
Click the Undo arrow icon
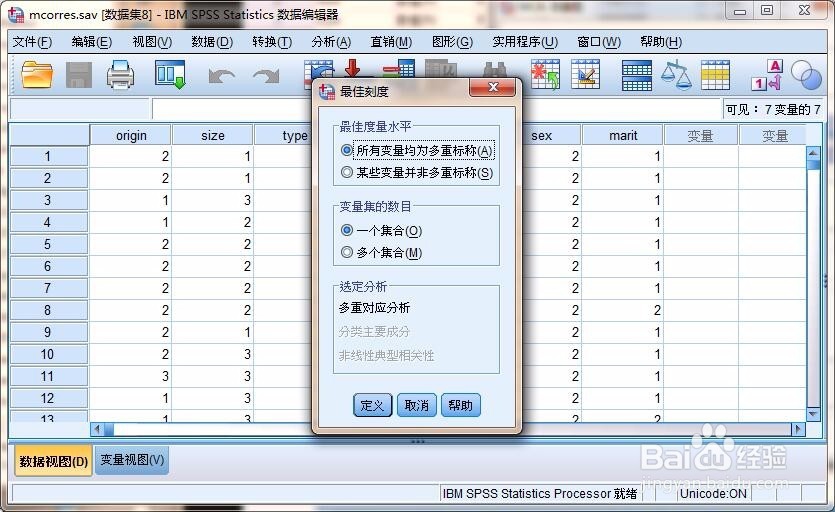click(x=222, y=76)
